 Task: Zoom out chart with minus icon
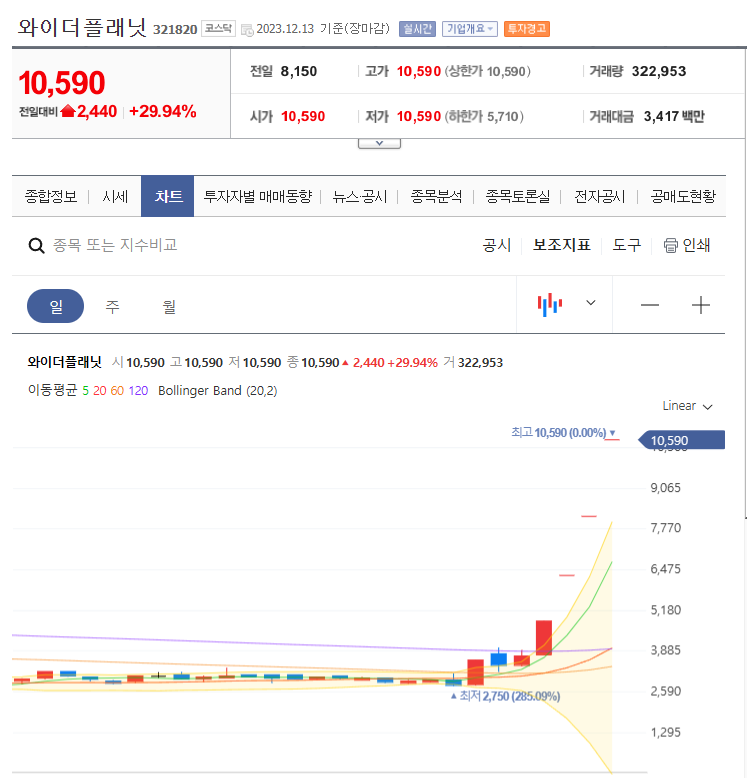[649, 305]
